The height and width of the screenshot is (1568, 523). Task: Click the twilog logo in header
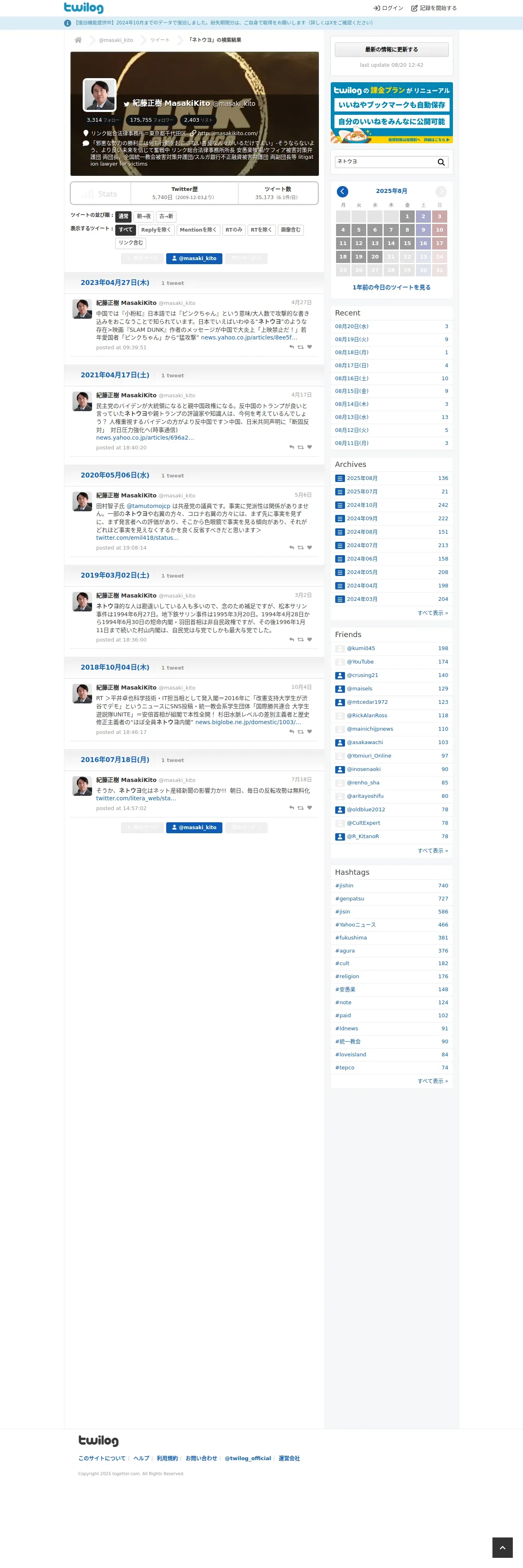(84, 8)
